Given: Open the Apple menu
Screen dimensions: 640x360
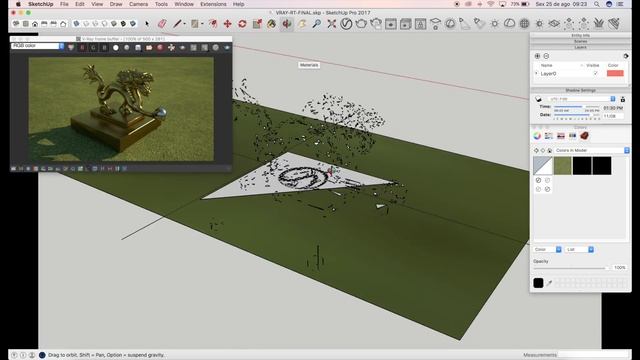Looking at the screenshot, I should [18, 4].
